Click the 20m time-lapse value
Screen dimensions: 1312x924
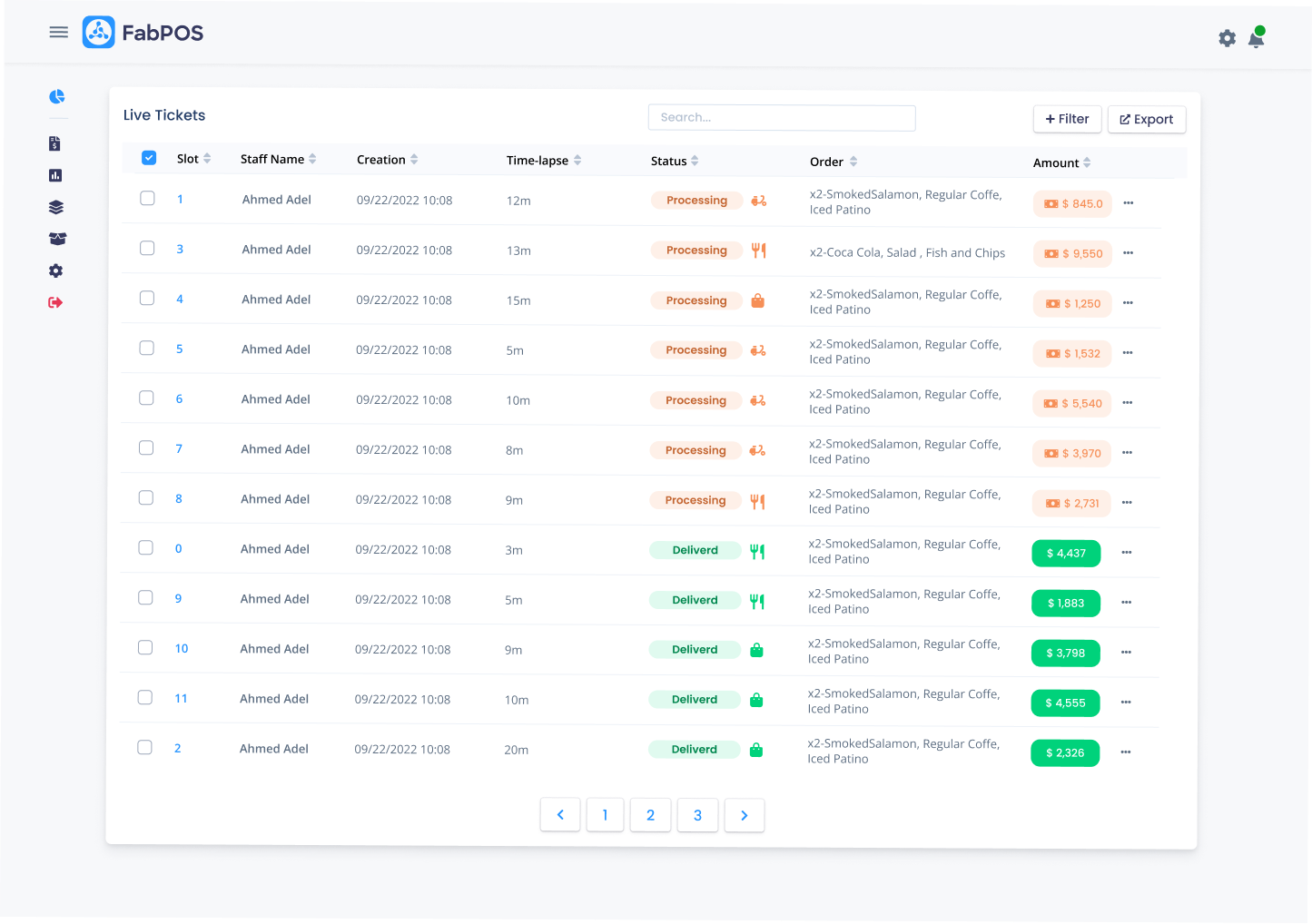tap(516, 750)
